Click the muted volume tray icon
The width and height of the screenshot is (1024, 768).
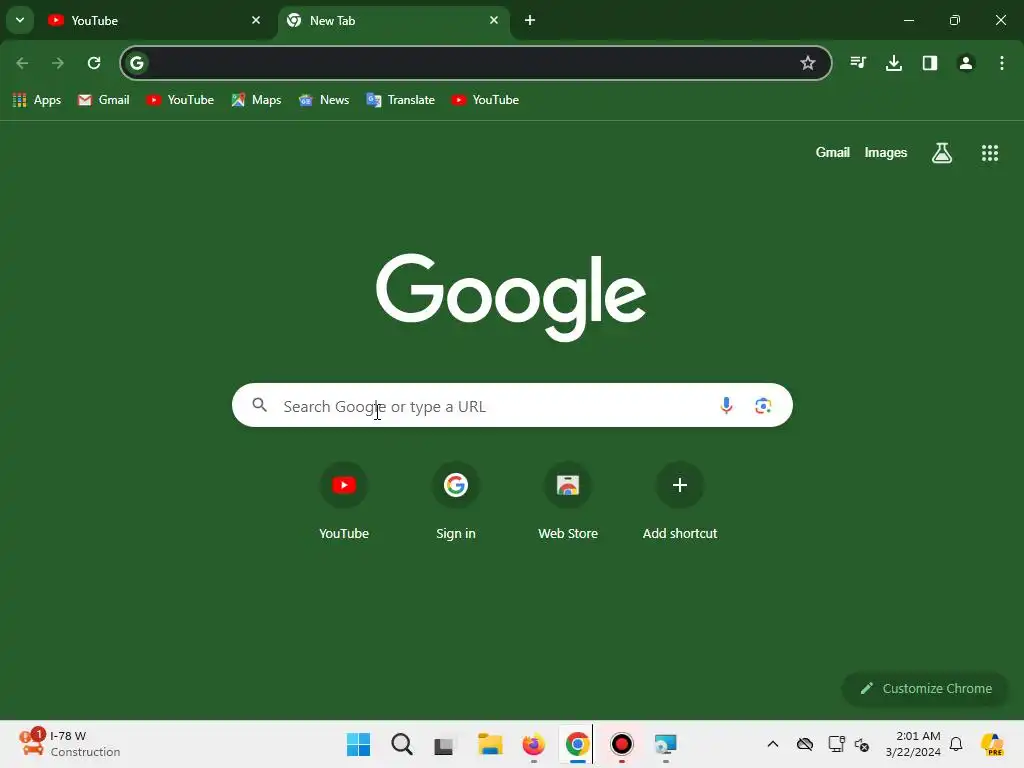click(x=862, y=744)
